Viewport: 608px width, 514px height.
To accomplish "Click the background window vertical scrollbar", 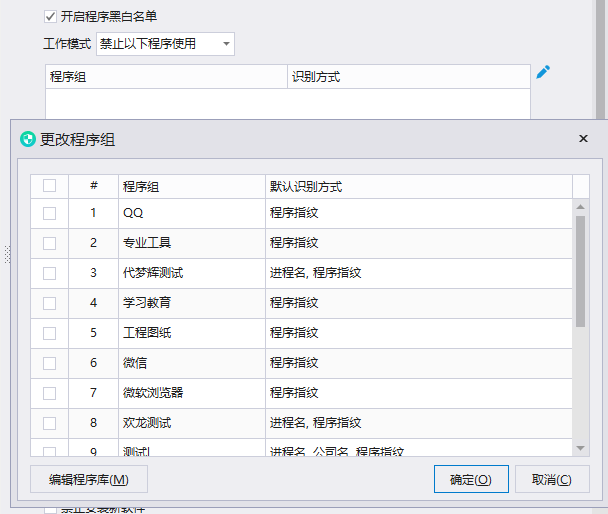I will point(600,58).
